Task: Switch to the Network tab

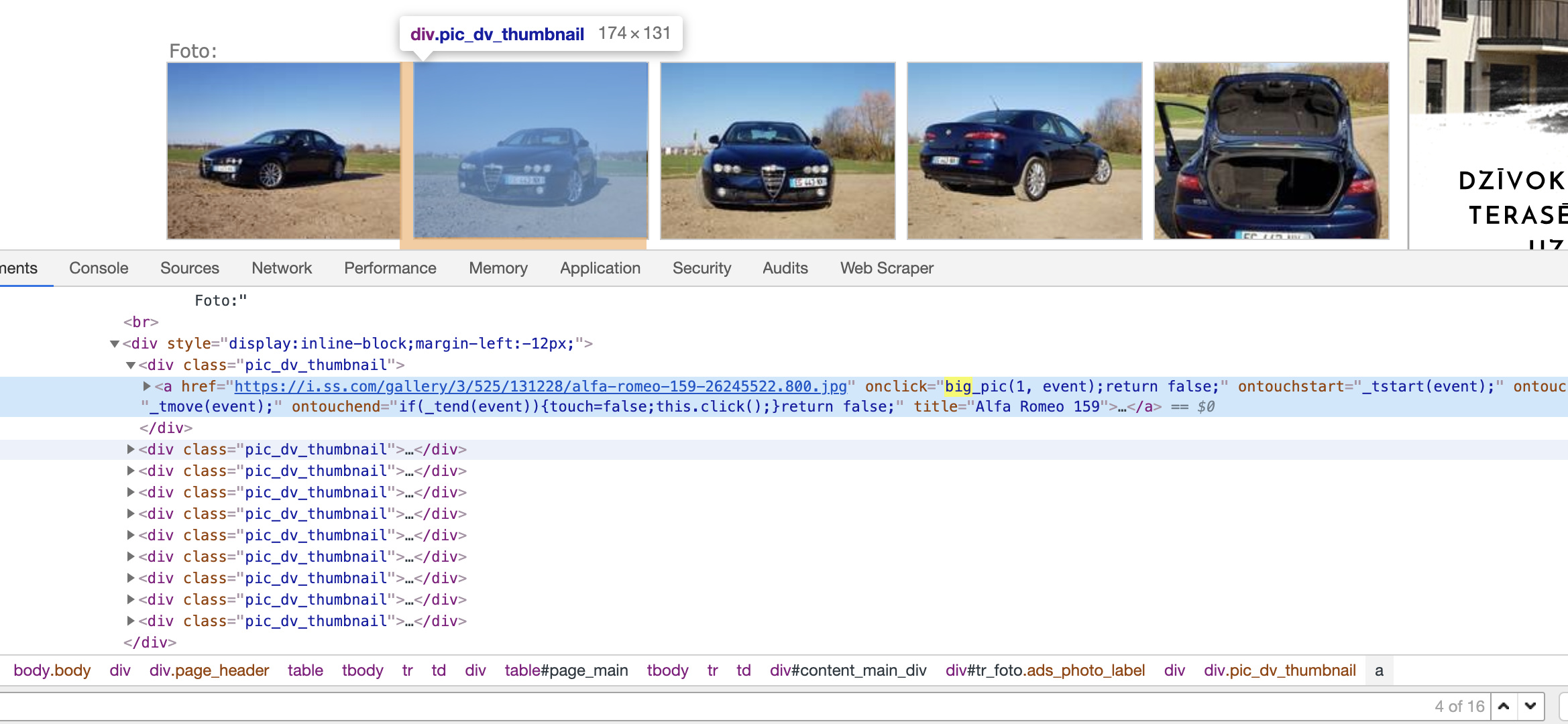Action: coord(282,268)
